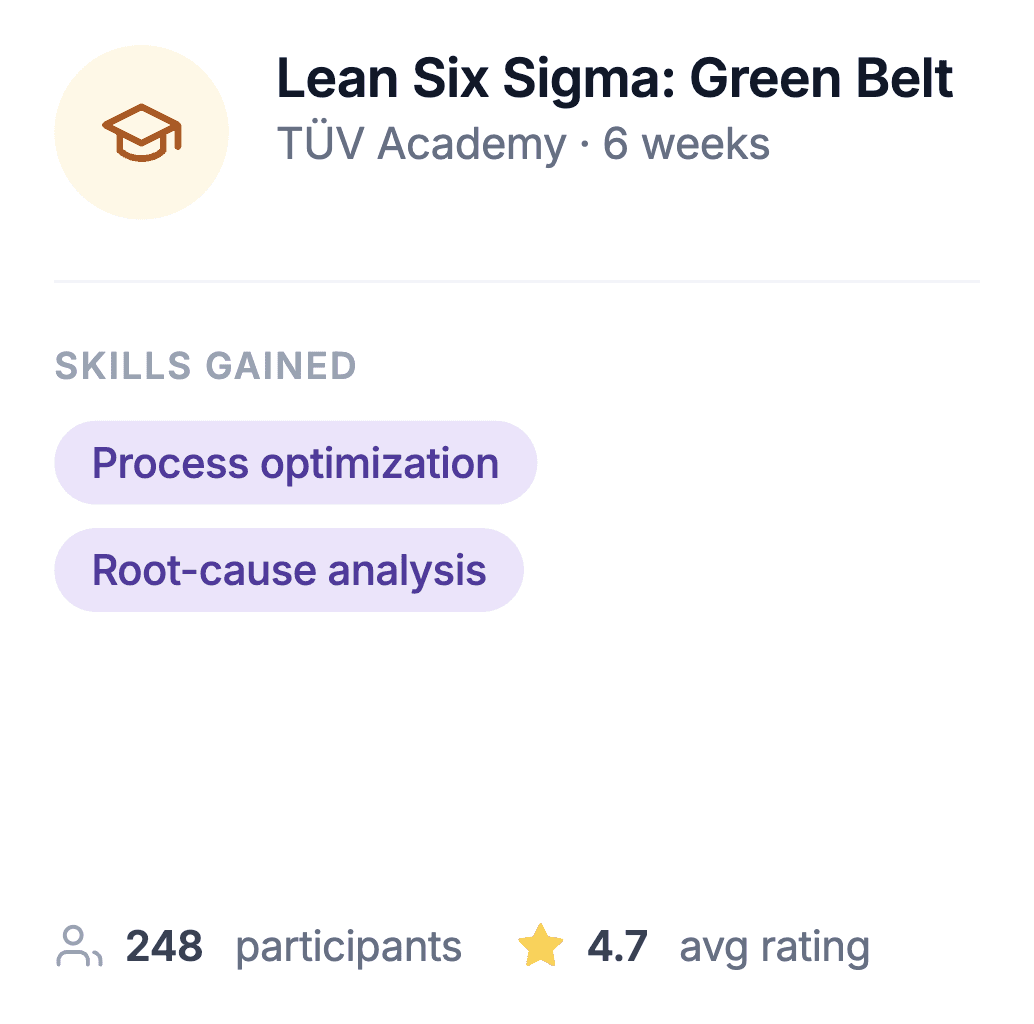
Task: Click the 248 participant count
Action: tap(164, 946)
